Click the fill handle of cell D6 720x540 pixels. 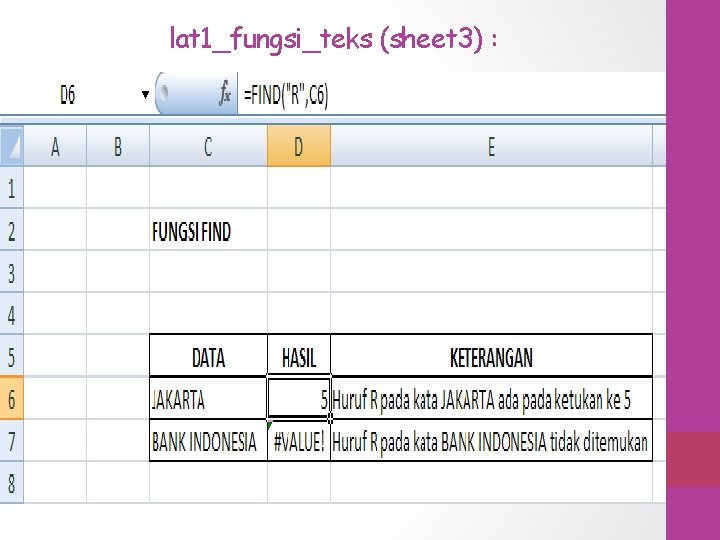pos(330,418)
